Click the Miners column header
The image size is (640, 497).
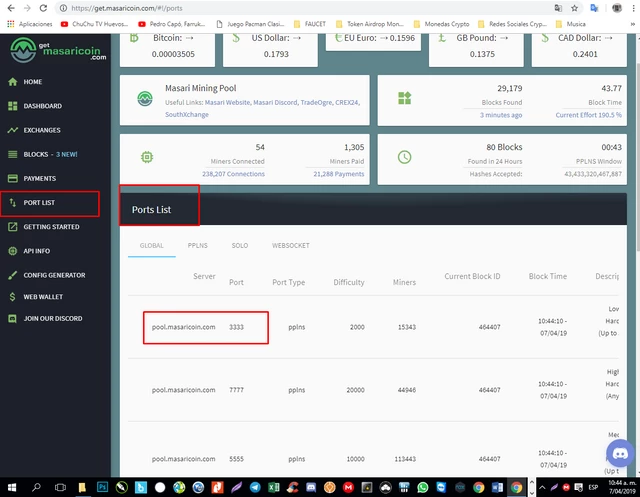(404, 282)
